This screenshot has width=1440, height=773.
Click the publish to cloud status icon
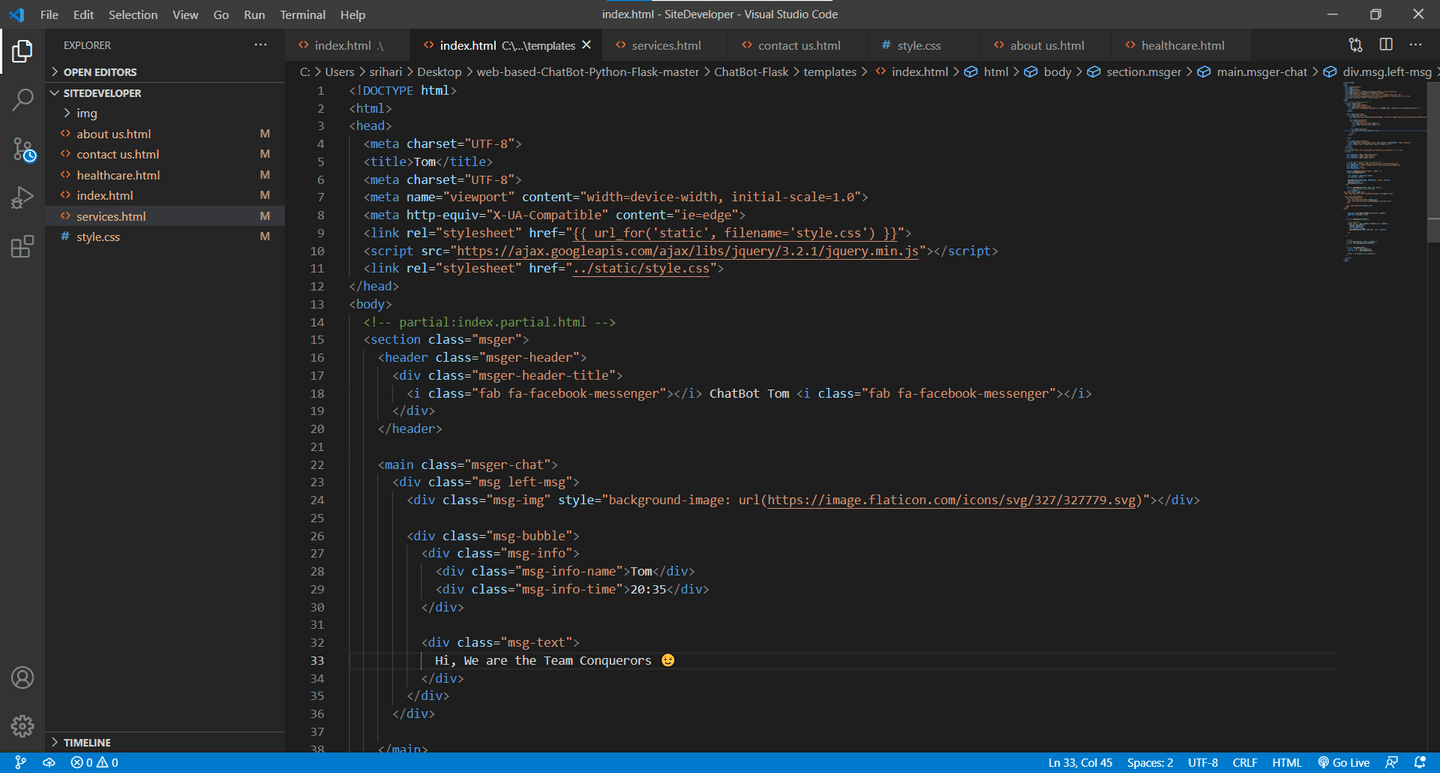(x=49, y=763)
